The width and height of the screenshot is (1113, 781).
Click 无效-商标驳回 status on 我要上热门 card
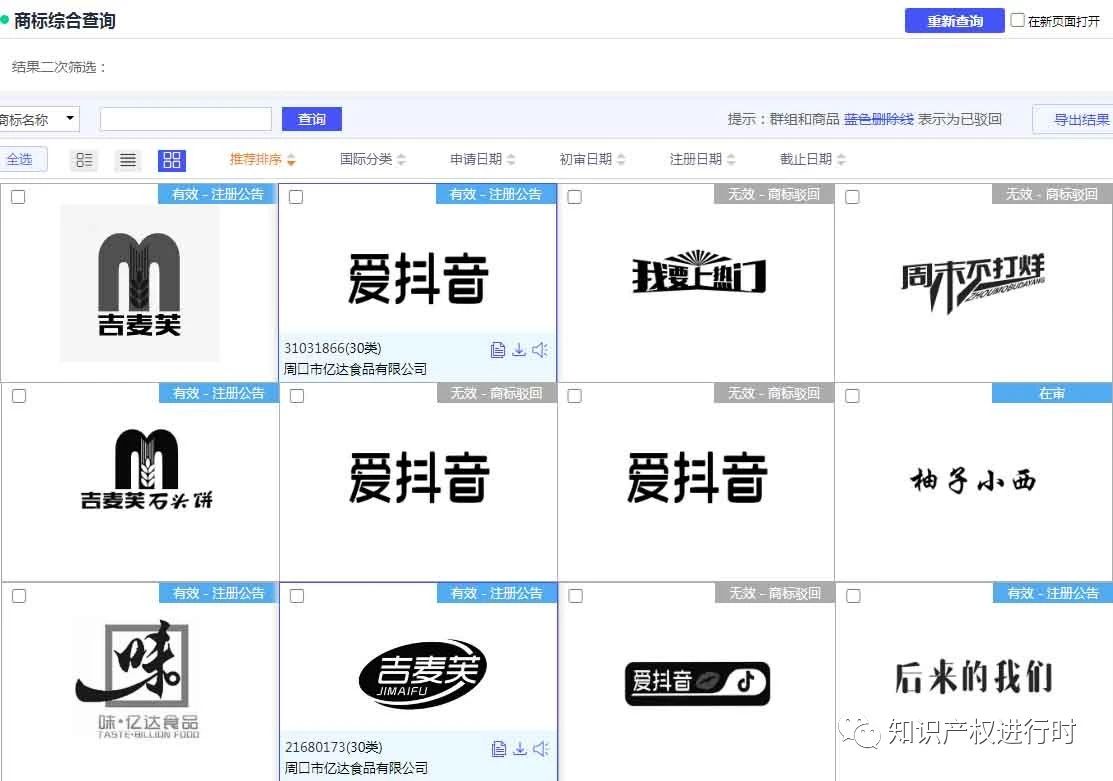774,194
